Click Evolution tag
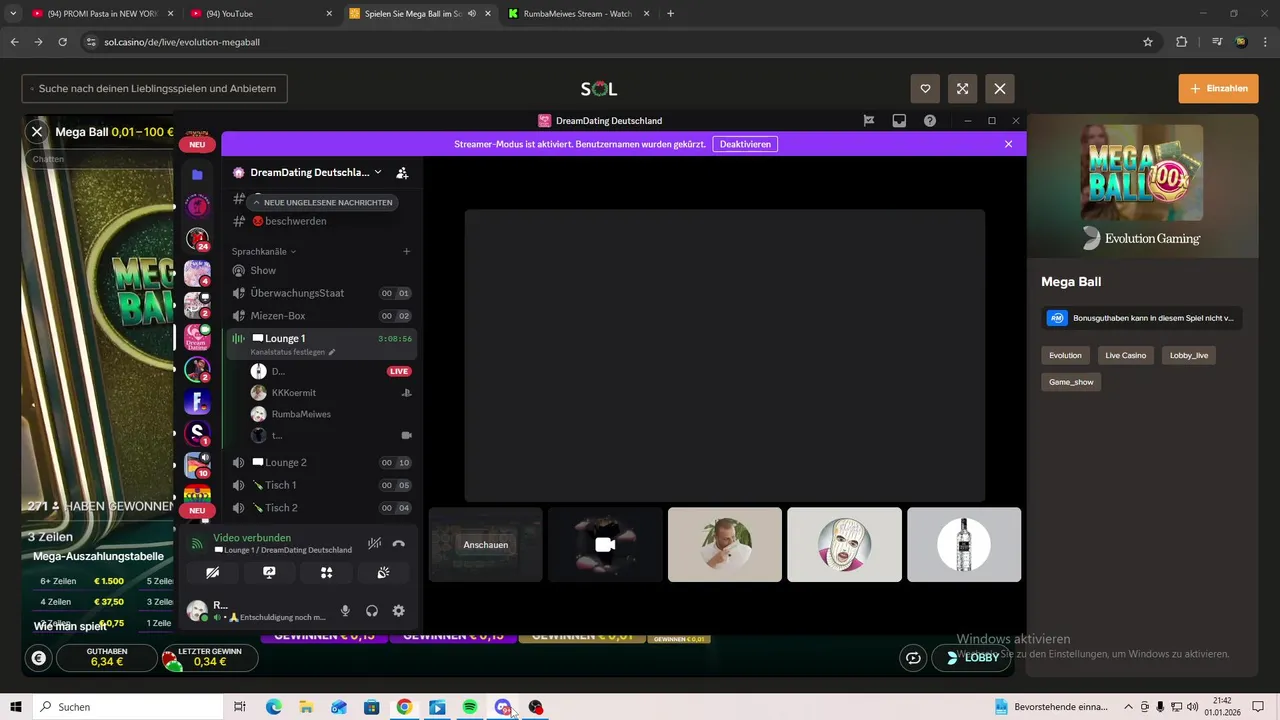The height and width of the screenshot is (720, 1280). (1065, 355)
